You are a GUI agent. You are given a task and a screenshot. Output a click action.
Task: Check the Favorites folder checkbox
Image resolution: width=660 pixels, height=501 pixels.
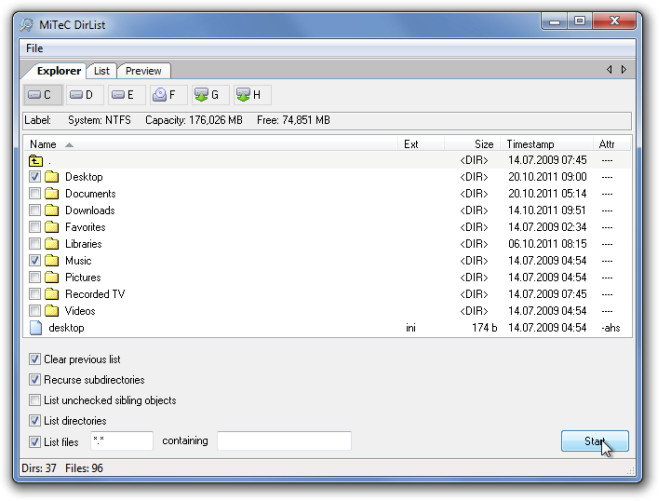click(35, 227)
